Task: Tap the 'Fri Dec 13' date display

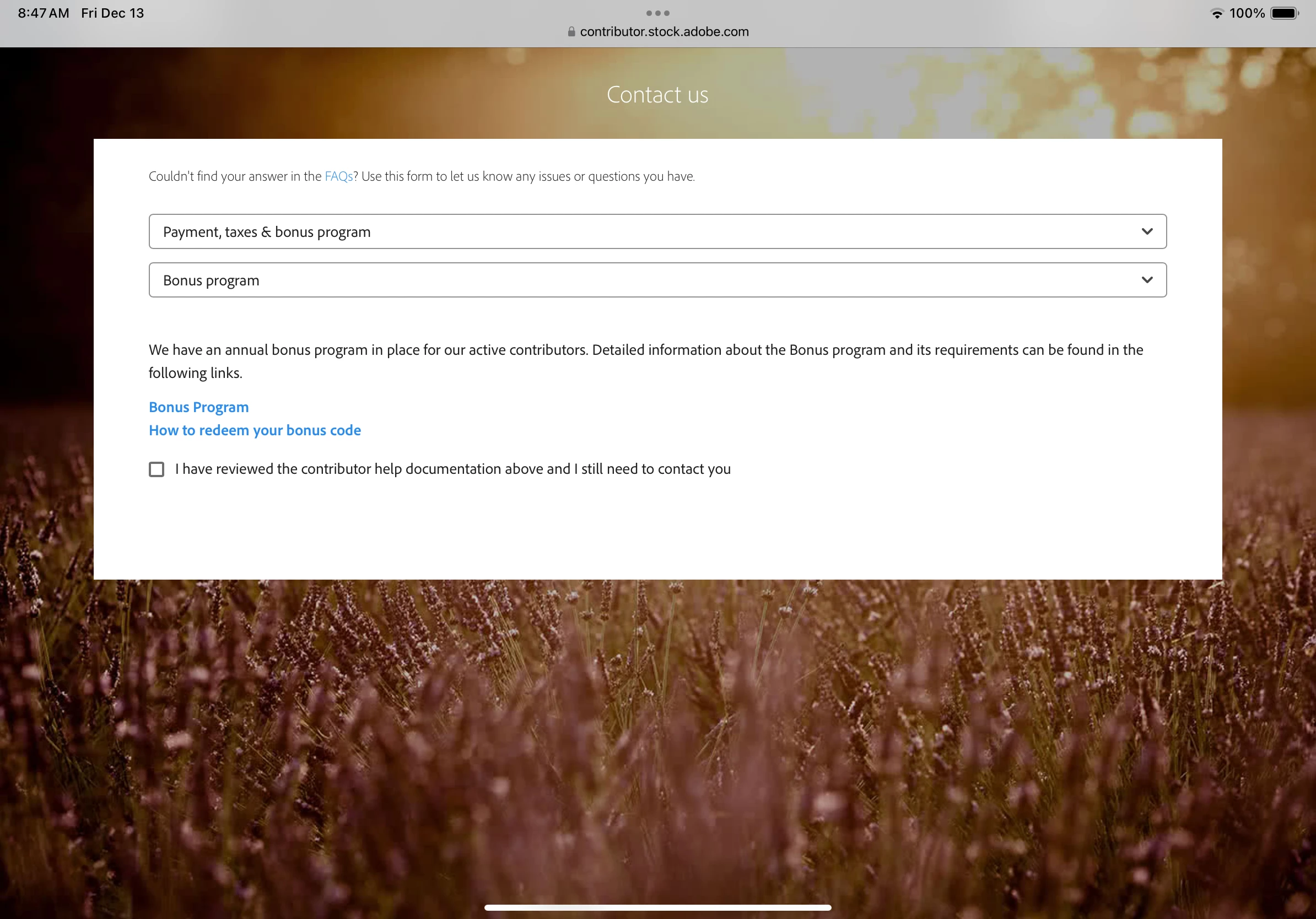Action: click(x=112, y=13)
